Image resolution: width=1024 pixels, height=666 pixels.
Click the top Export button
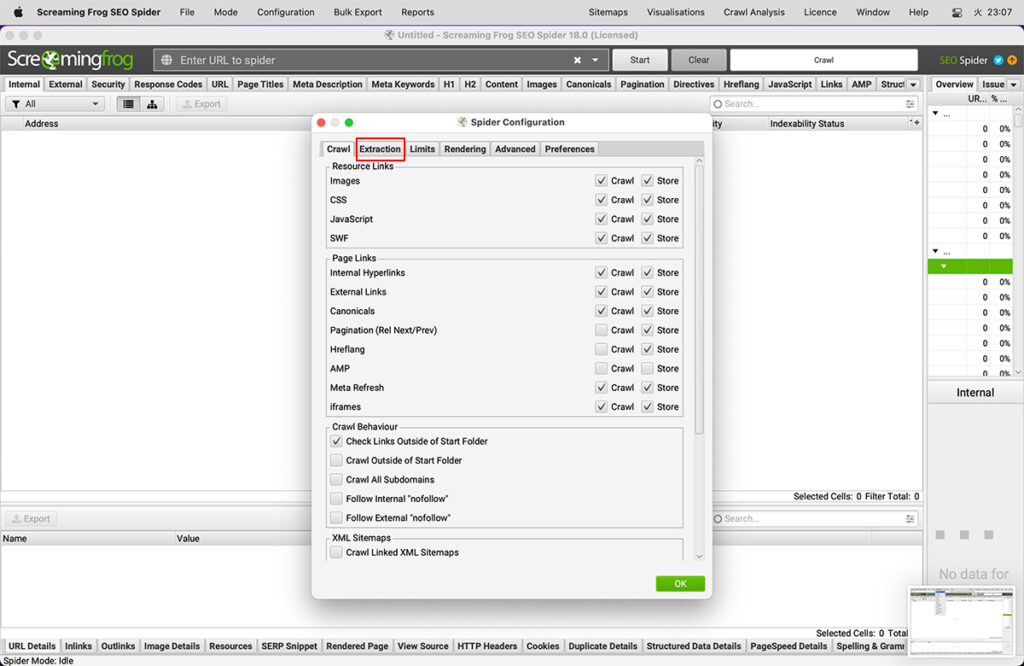(x=201, y=104)
